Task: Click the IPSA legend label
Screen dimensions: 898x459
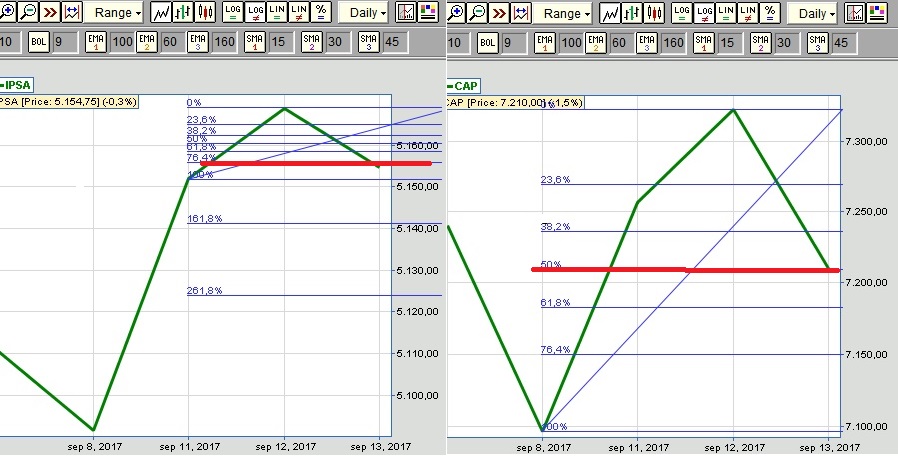Action: [15, 85]
